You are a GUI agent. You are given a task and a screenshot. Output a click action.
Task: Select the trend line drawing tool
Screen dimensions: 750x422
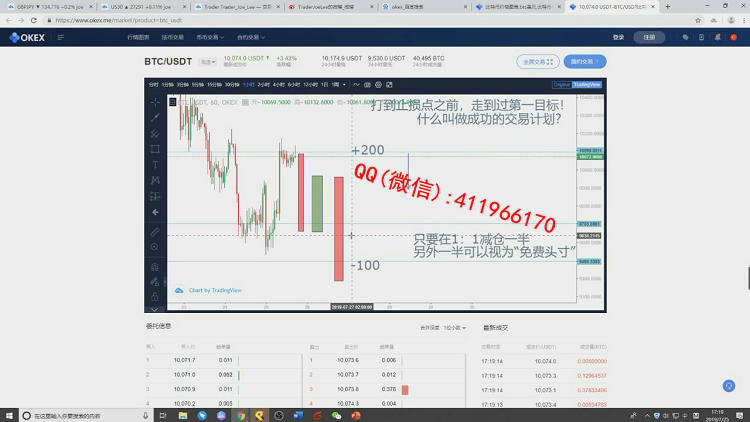pyautogui.click(x=155, y=118)
